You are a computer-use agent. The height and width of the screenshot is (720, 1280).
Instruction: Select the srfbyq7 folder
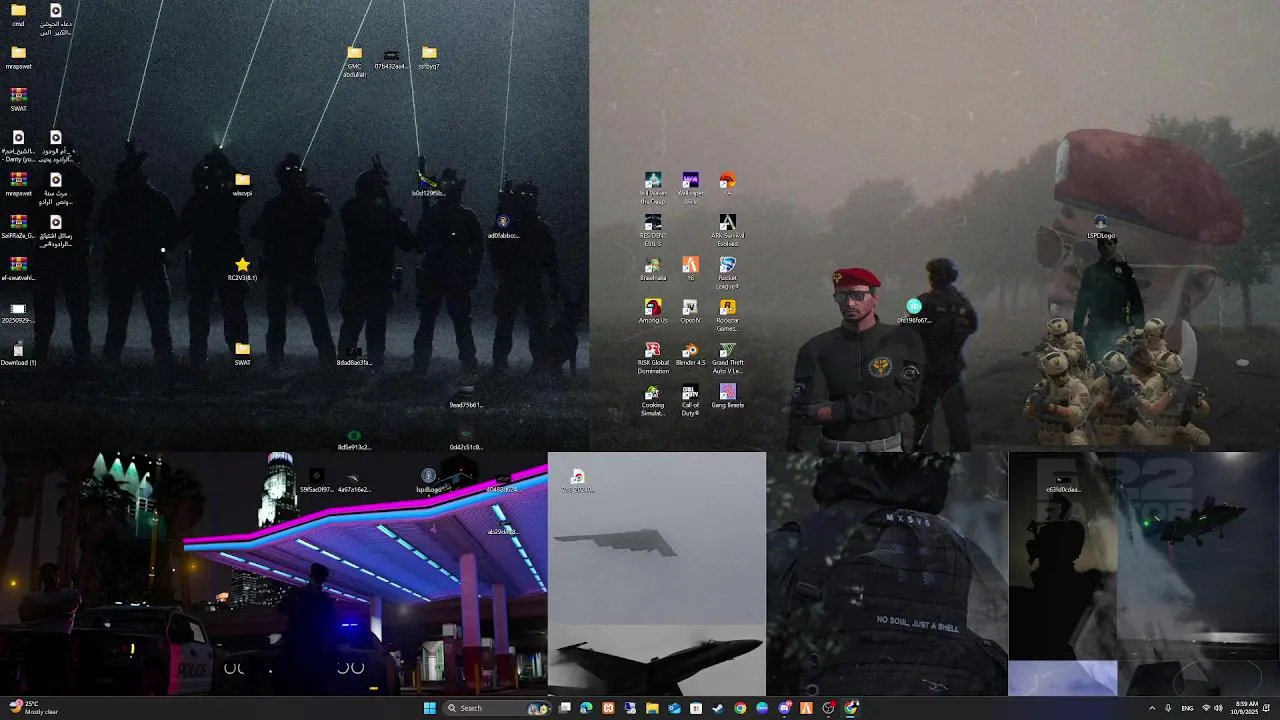pos(429,58)
